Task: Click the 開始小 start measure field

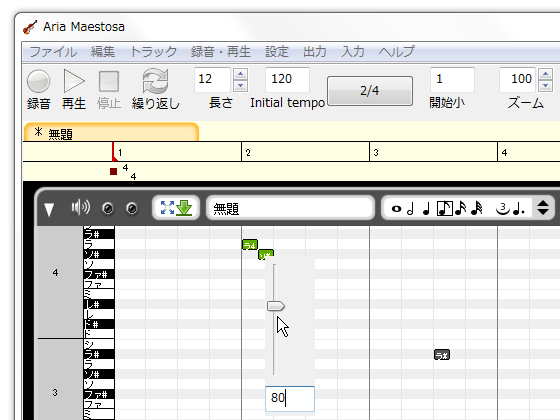Action: pyautogui.click(x=452, y=79)
